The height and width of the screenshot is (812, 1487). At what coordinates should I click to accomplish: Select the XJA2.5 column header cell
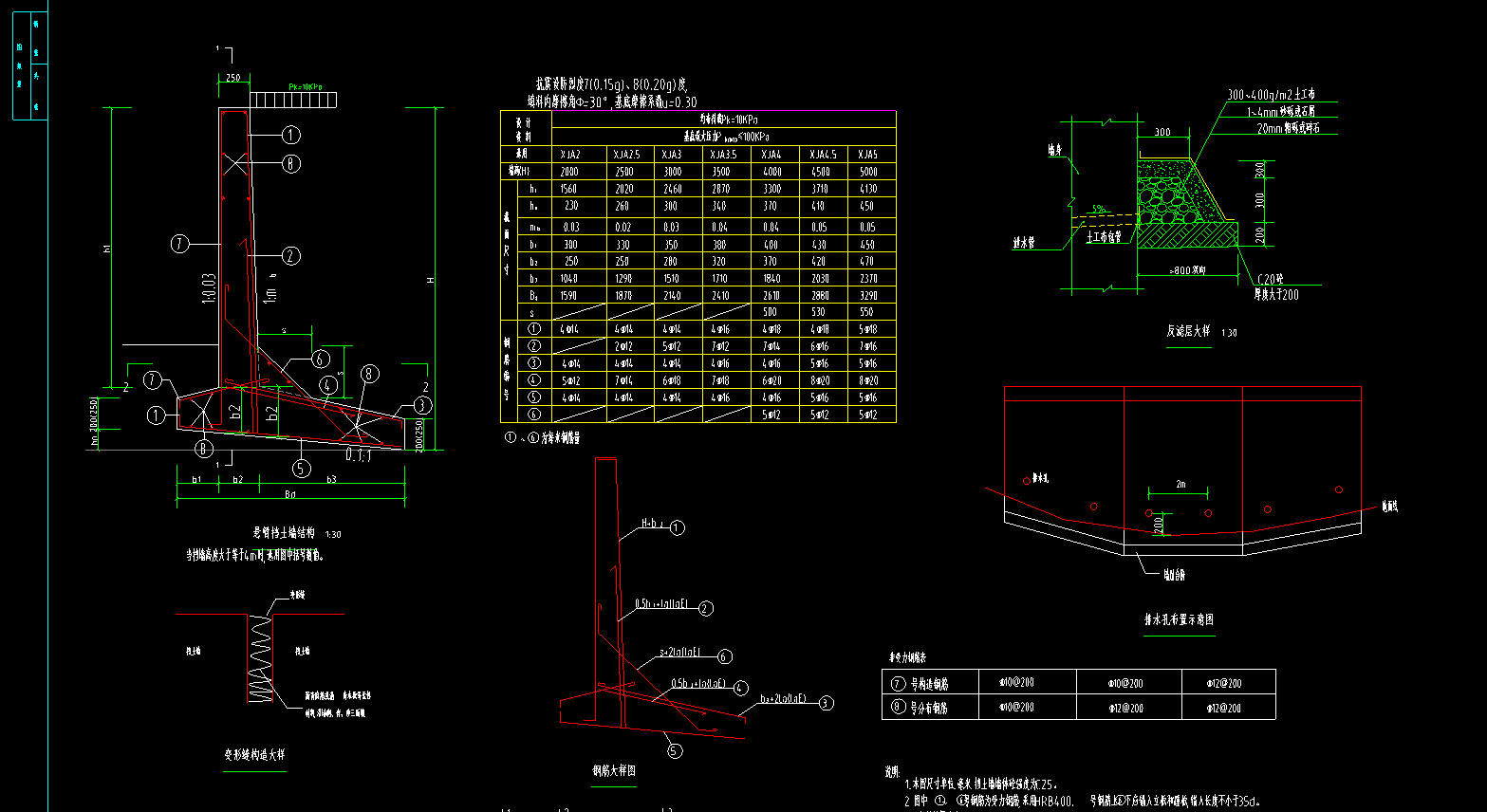pos(626,155)
